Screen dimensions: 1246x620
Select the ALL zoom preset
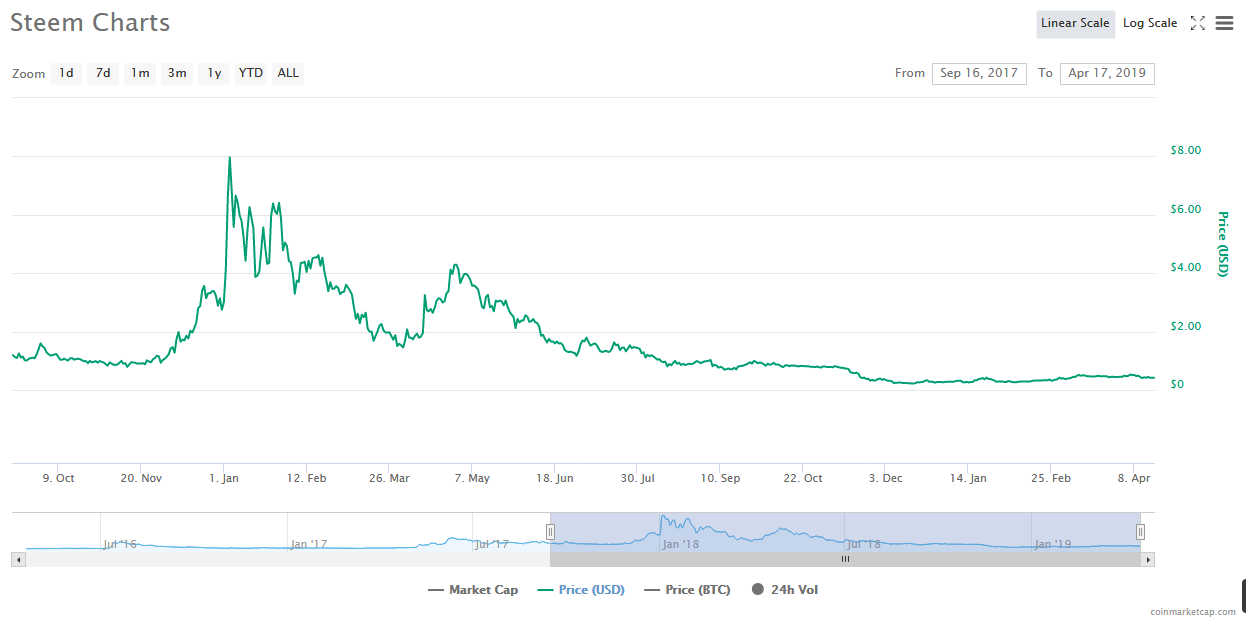point(287,72)
